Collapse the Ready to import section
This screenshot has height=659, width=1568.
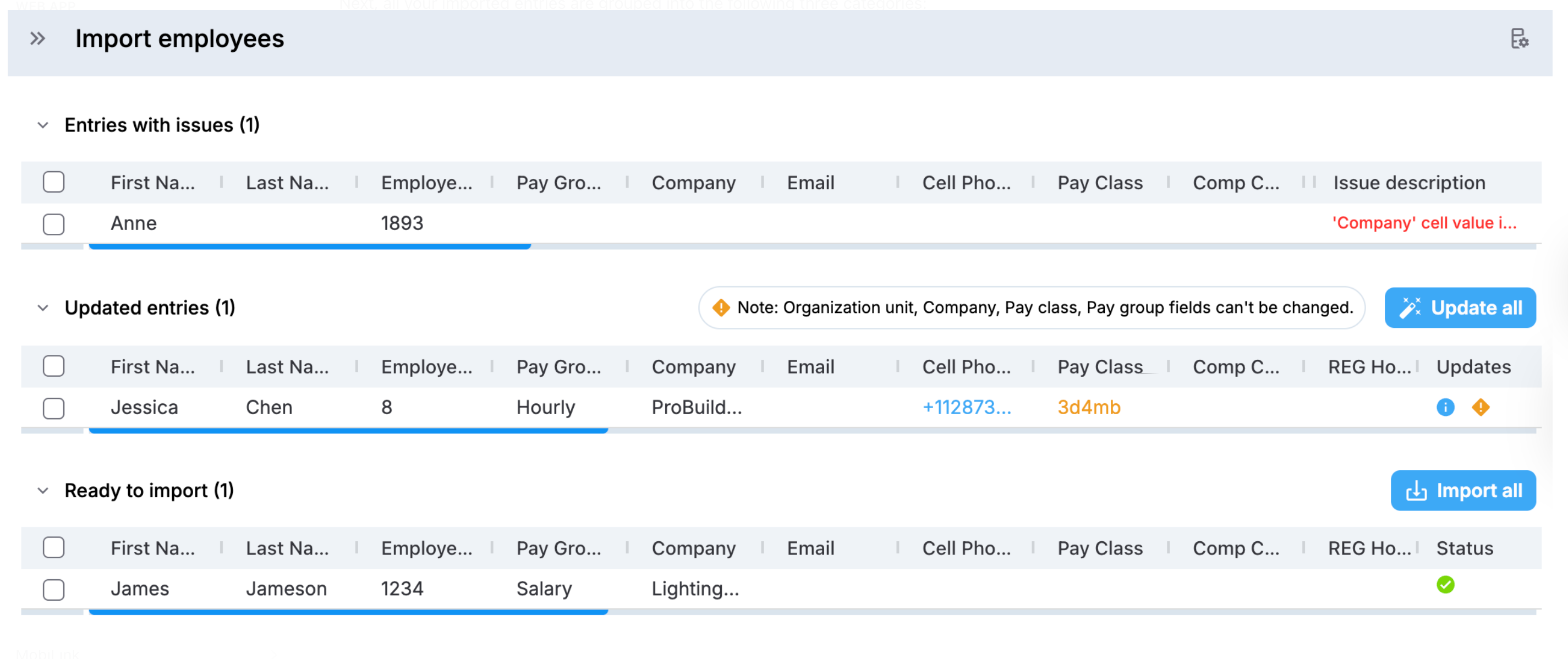tap(42, 491)
